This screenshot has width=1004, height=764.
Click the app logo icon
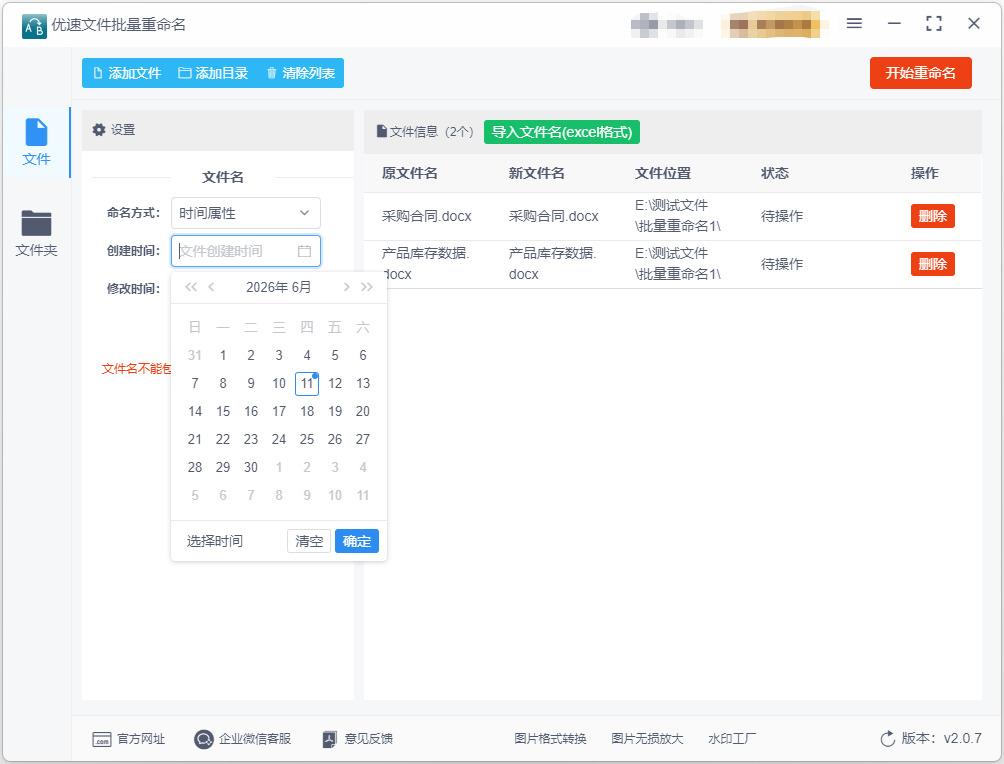click(34, 26)
